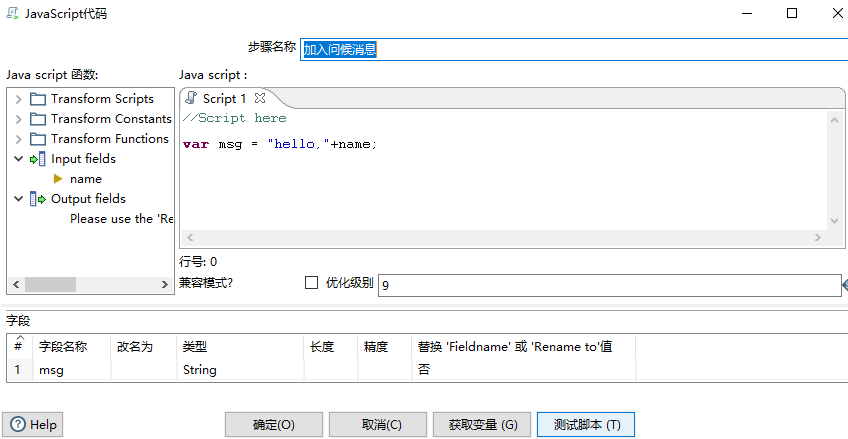Toggle the 兼容模式 checkbox
848x439 pixels.
point(312,283)
